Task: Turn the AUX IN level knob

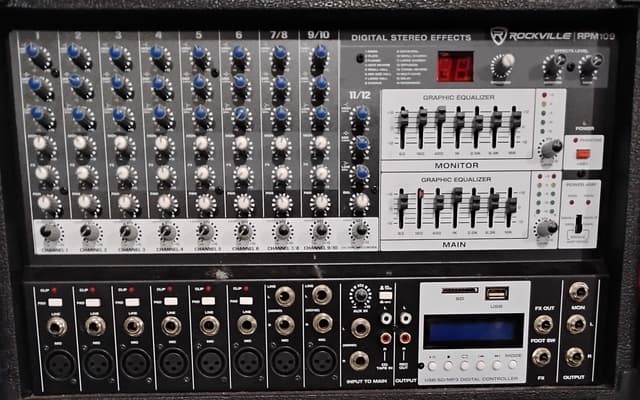Action: point(360,295)
